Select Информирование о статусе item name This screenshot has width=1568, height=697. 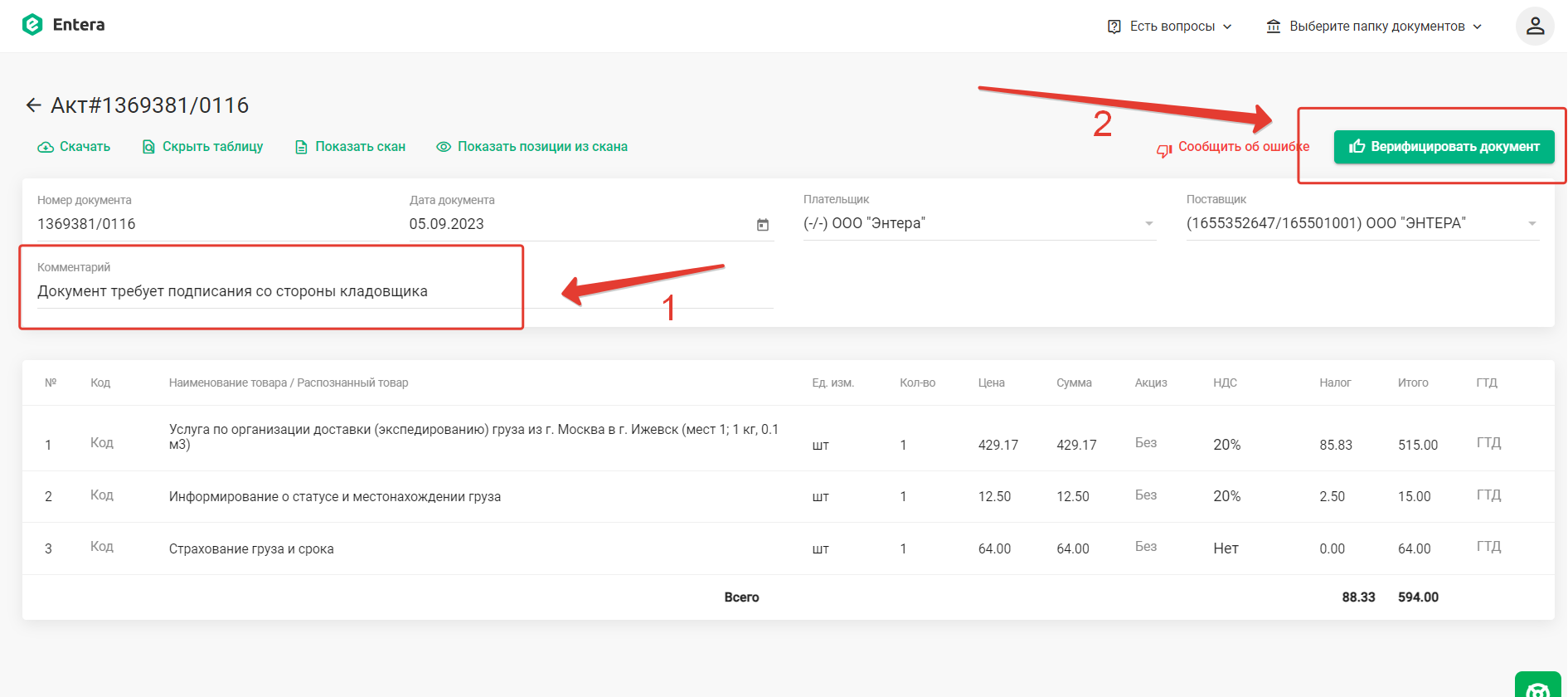335,497
